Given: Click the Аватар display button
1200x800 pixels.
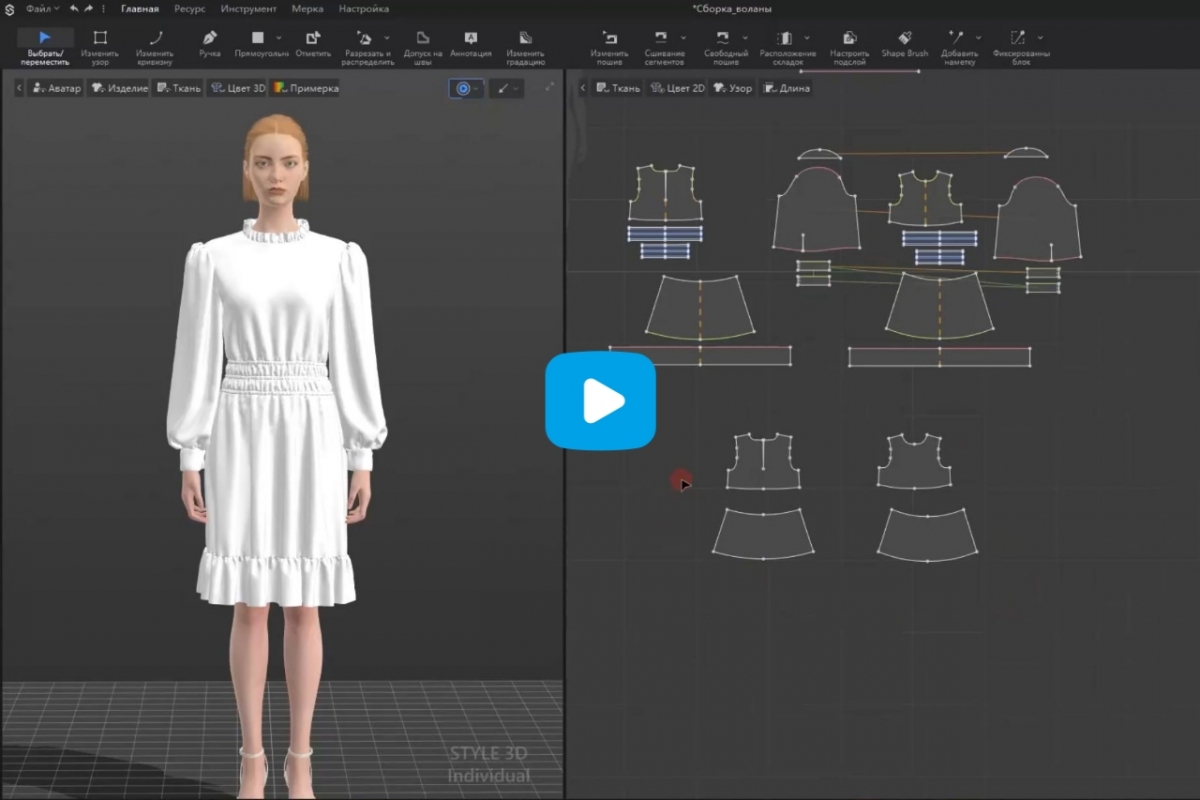Looking at the screenshot, I should point(56,88).
